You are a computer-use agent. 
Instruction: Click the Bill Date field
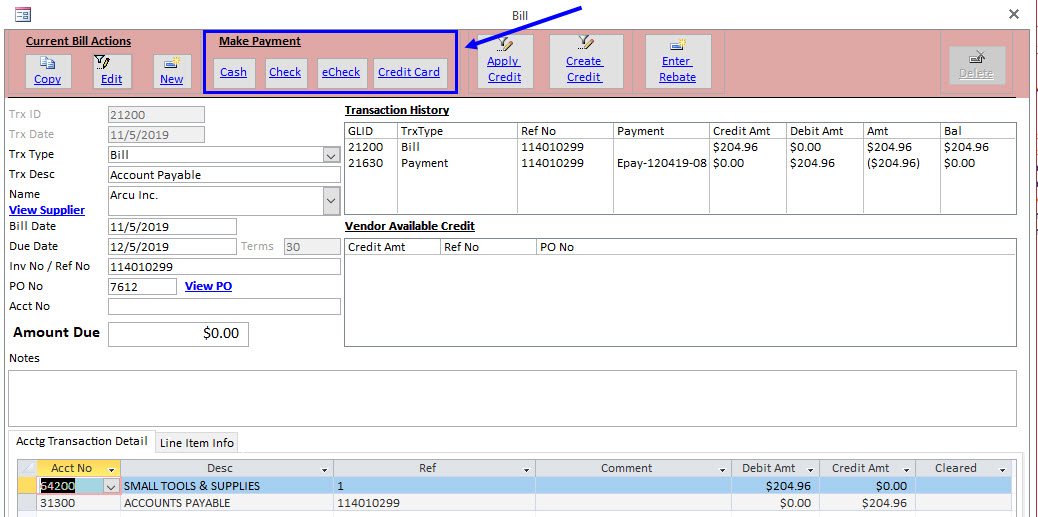tap(172, 226)
